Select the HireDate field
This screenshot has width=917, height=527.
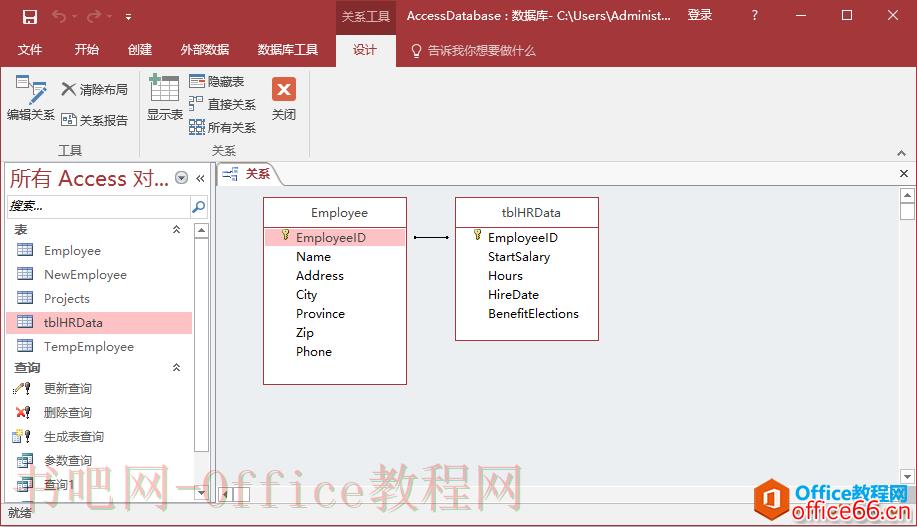tap(513, 295)
